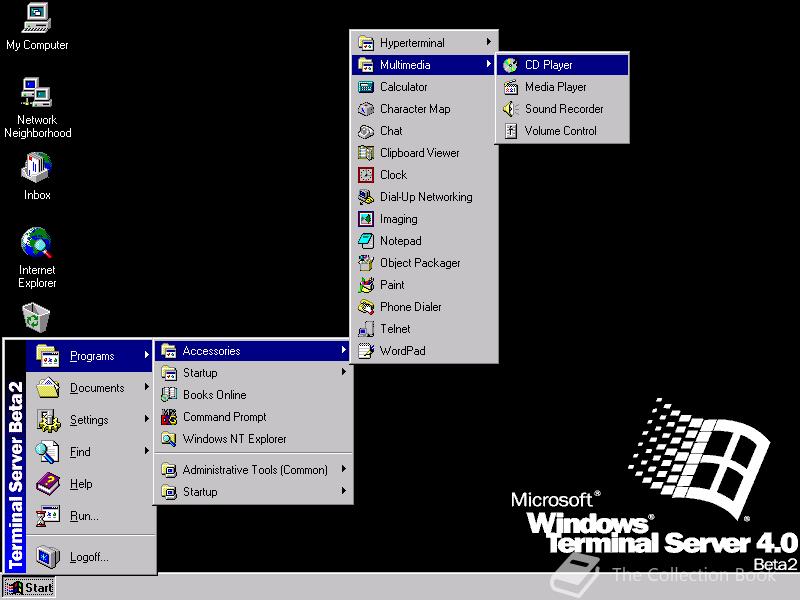Image resolution: width=800 pixels, height=600 pixels.
Task: Click the Sound Recorder speaker icon
Action: (x=510, y=109)
